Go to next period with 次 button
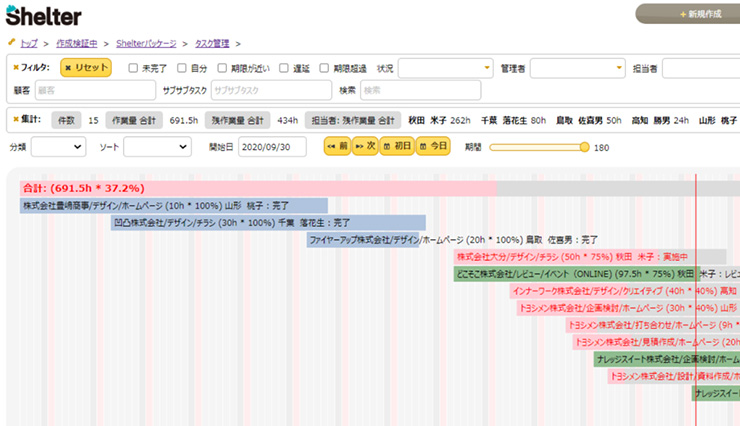 pos(365,146)
